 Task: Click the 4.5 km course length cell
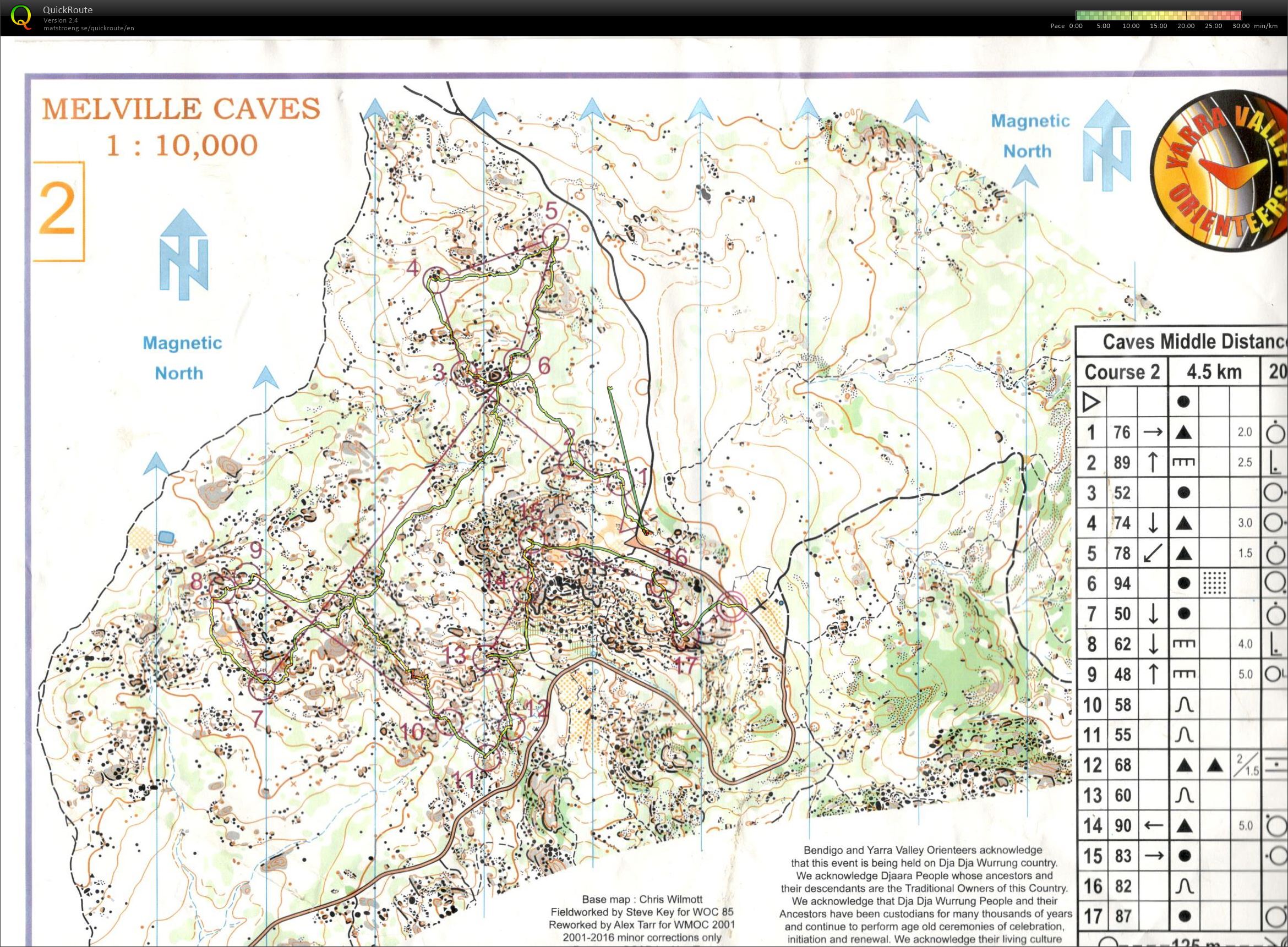pyautogui.click(x=1214, y=372)
